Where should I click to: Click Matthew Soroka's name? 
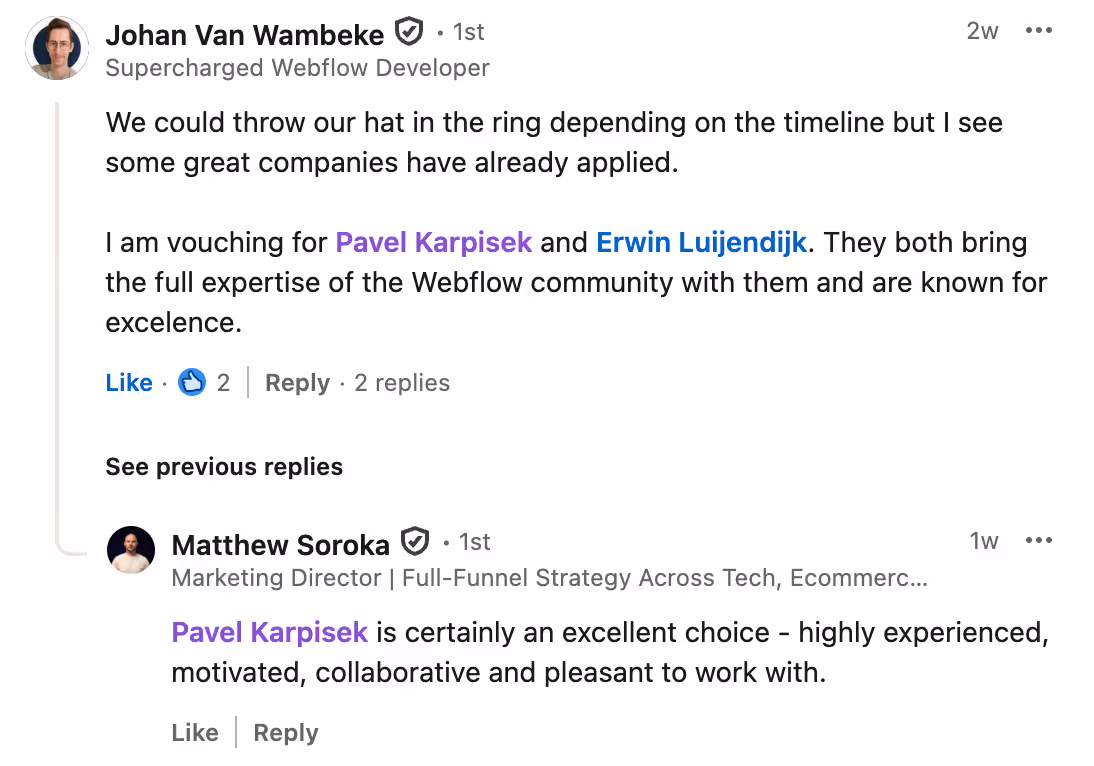click(x=280, y=544)
